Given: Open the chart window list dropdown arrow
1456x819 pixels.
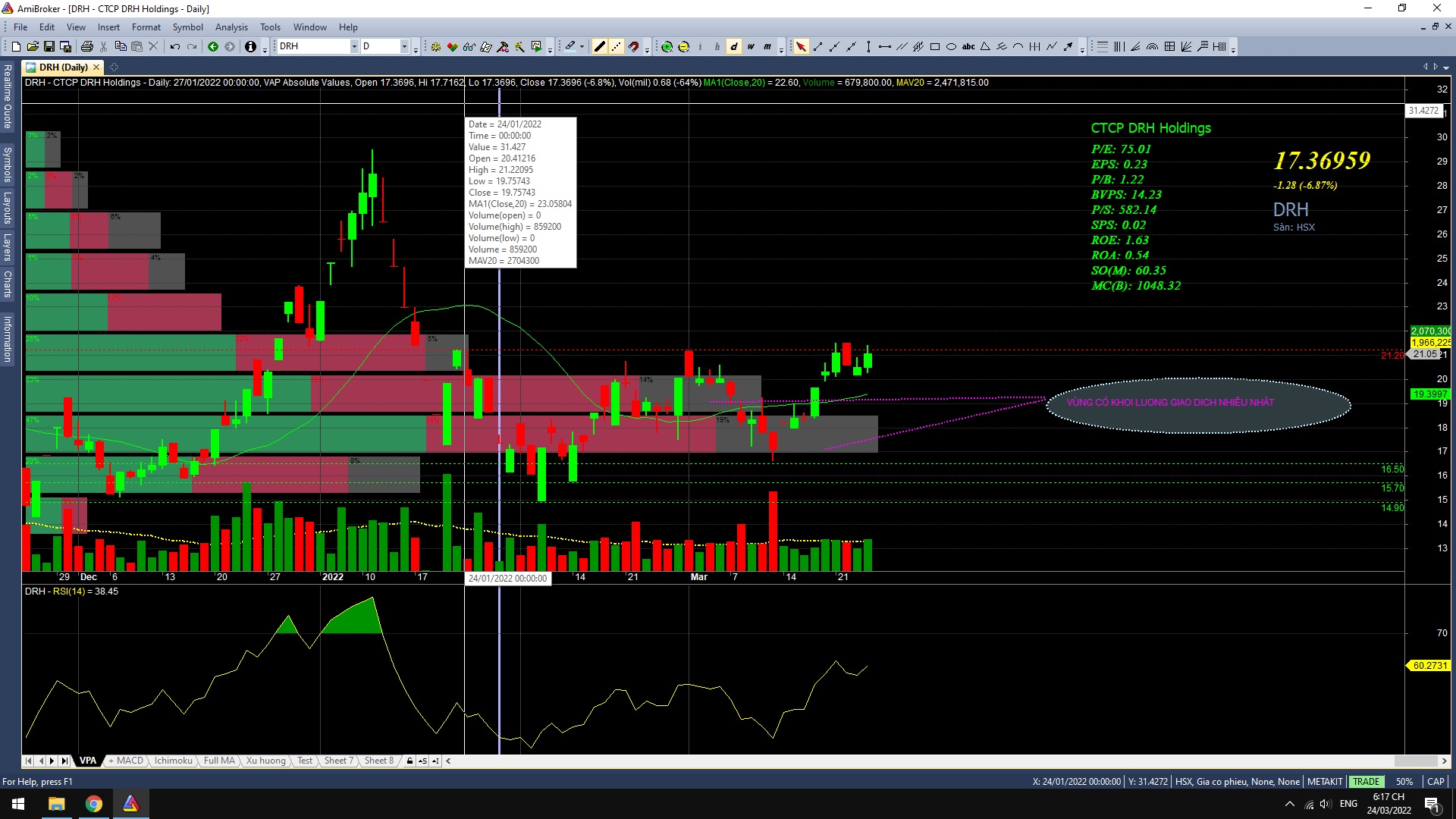Looking at the screenshot, I should coord(1447,67).
